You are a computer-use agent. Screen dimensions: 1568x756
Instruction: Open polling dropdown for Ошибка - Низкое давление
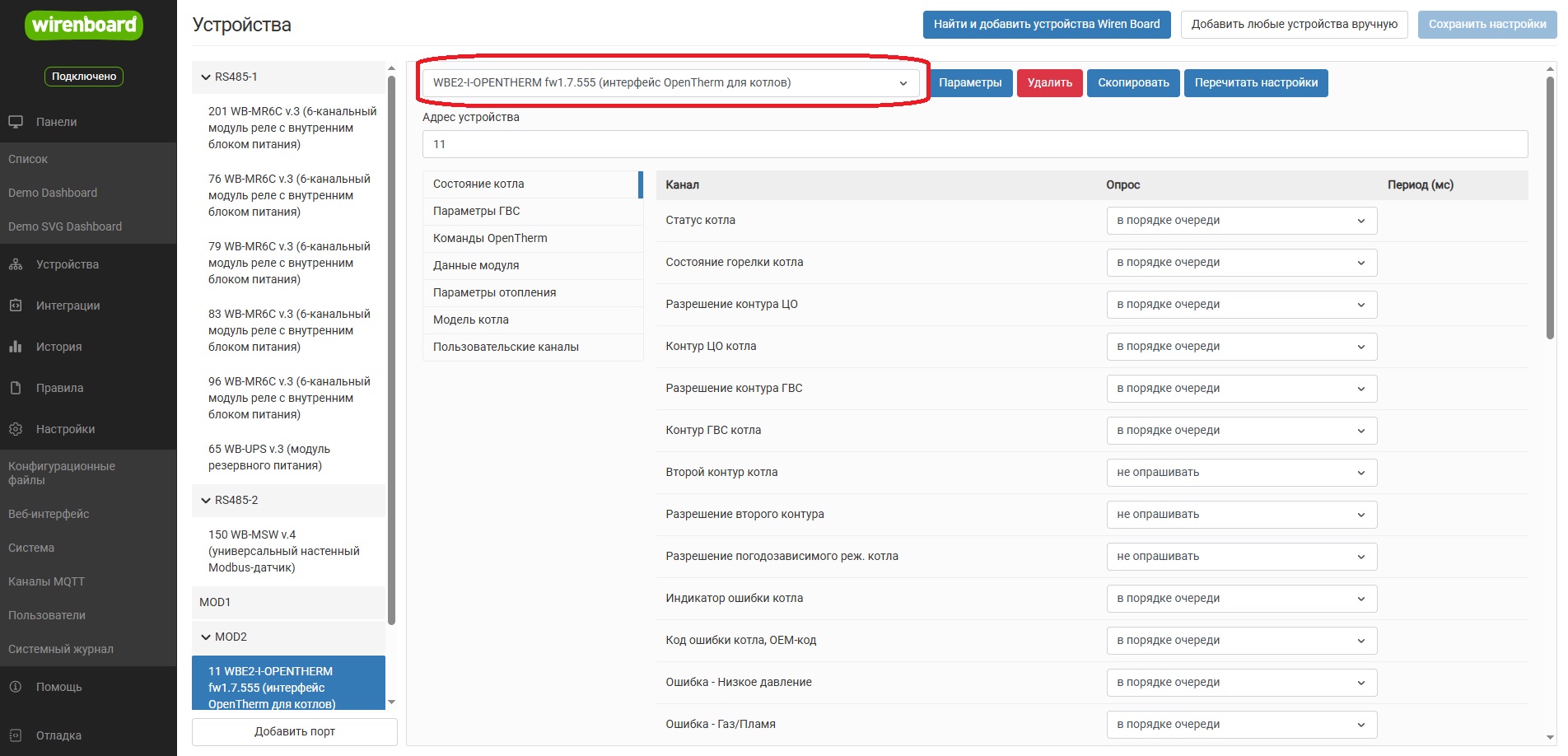1241,683
